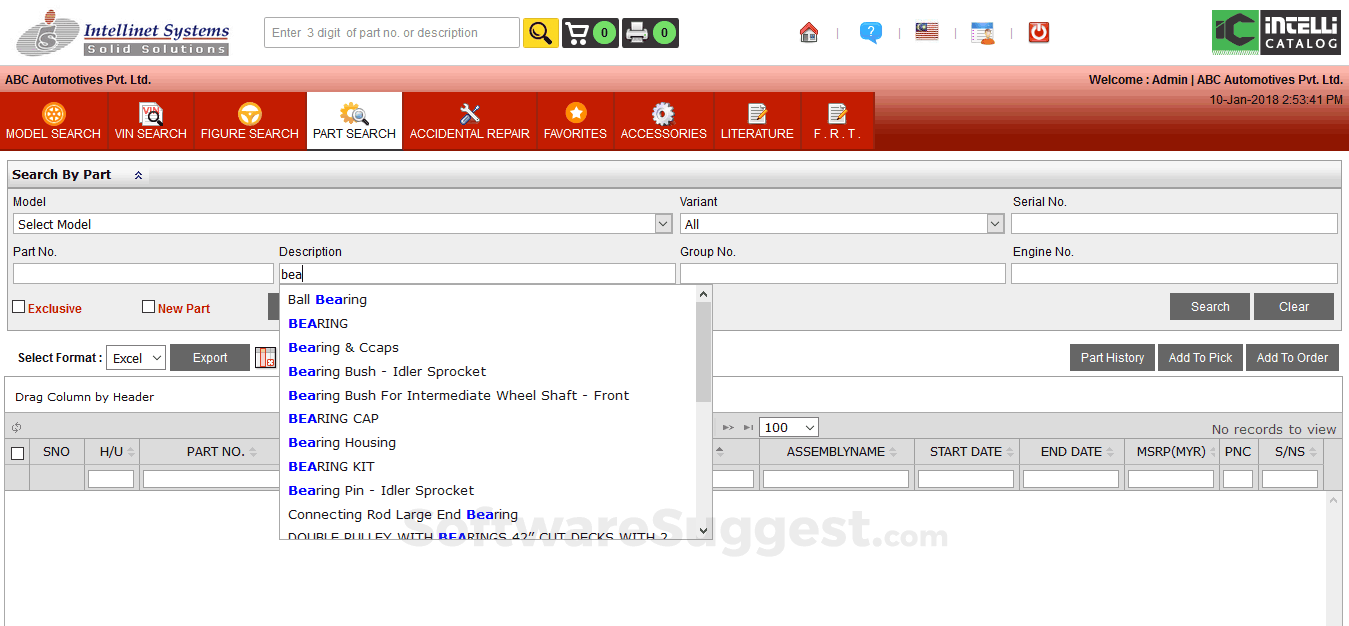
Task: Open the Select Model dropdown
Action: point(342,224)
